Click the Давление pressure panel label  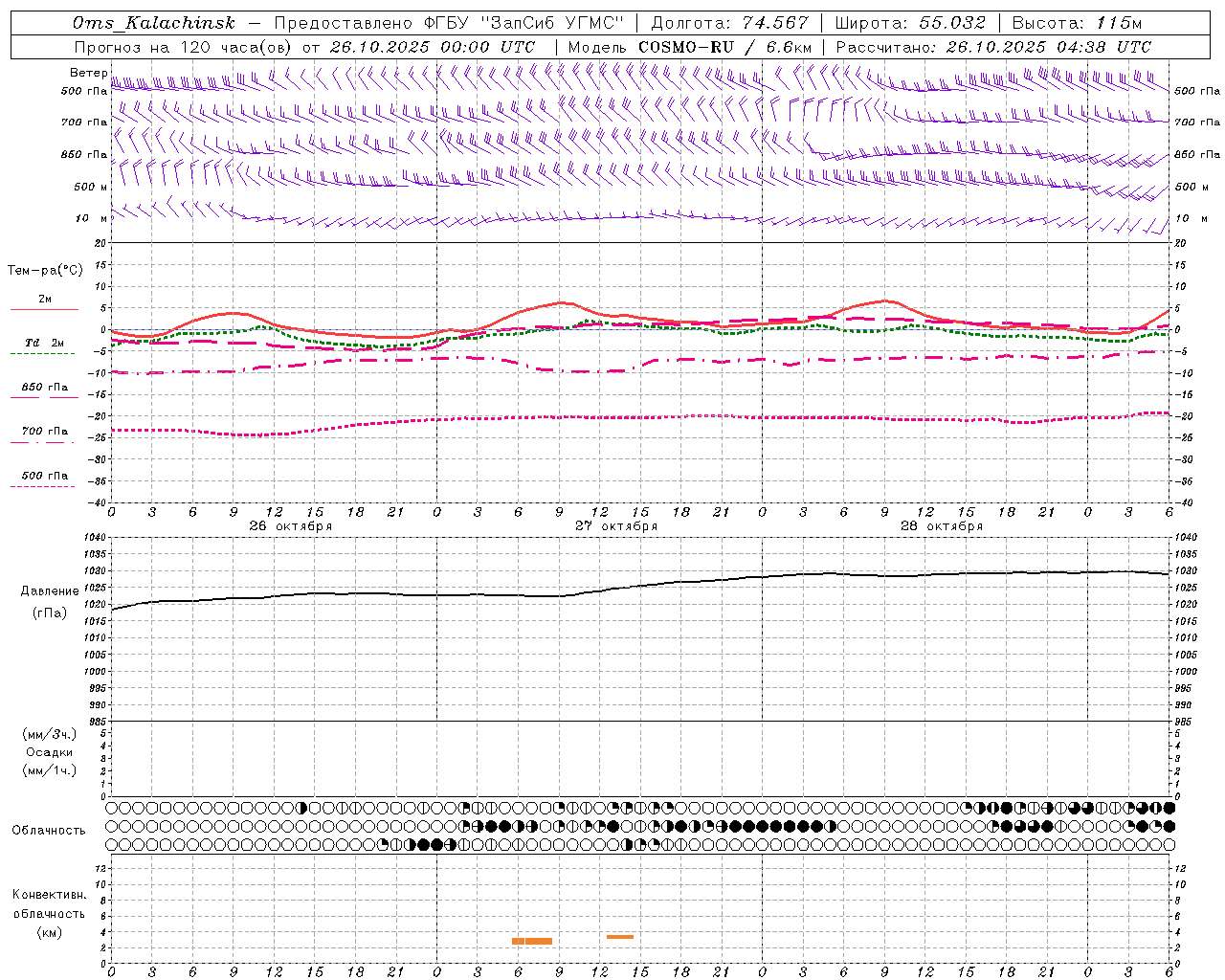pos(50,591)
